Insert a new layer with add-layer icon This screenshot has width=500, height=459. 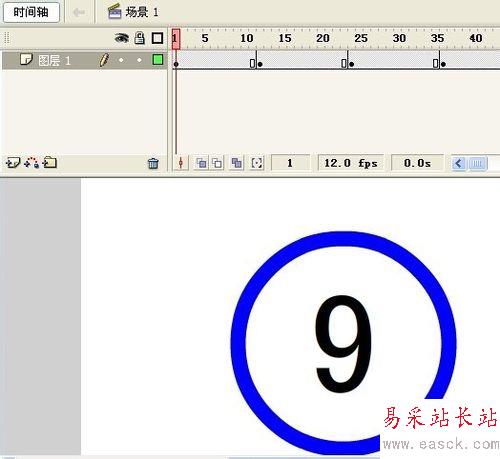coord(13,163)
